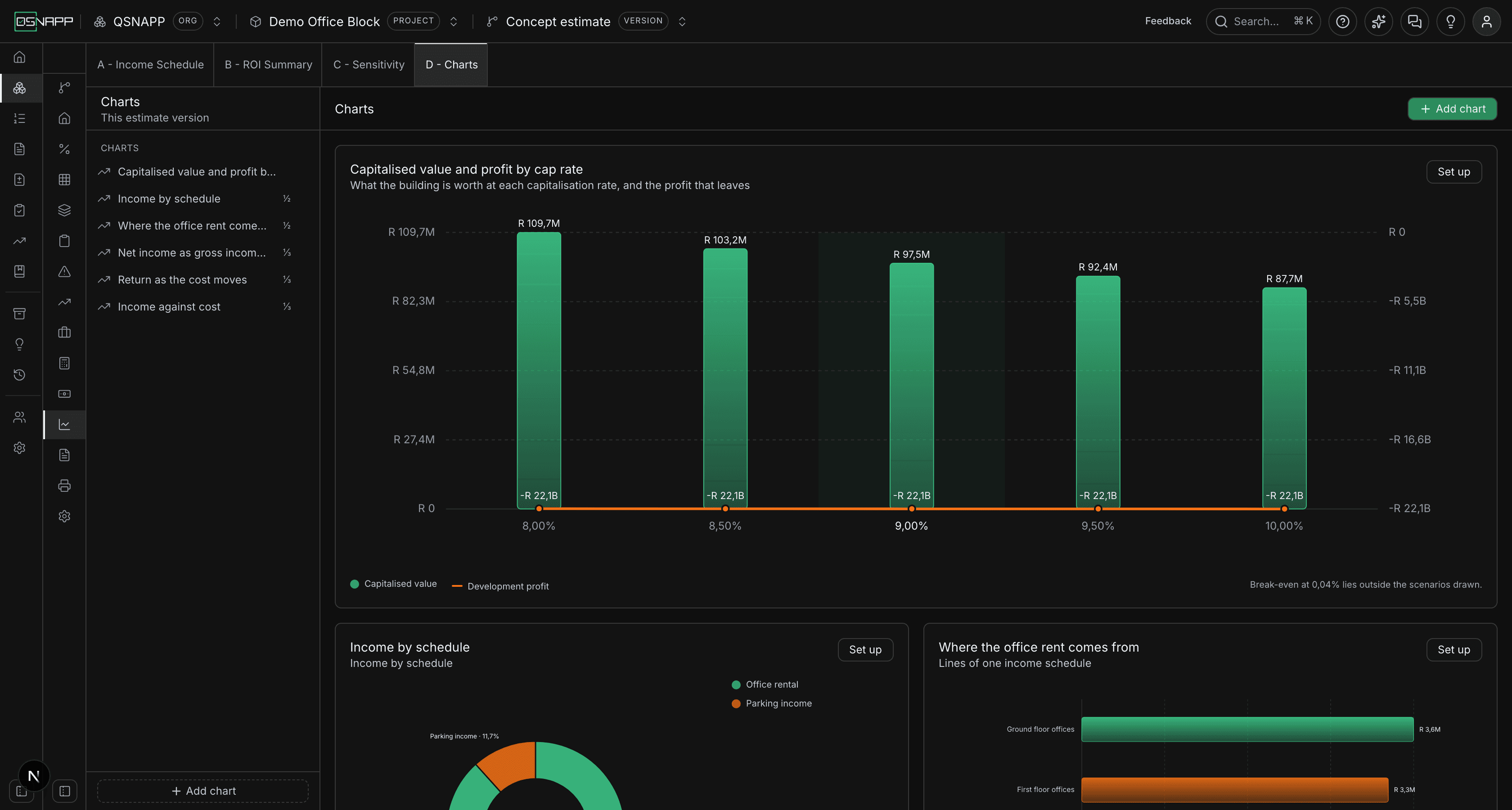The image size is (1512, 810).
Task: Expand the QSNAPP organisation switcher chevron
Action: click(216, 22)
